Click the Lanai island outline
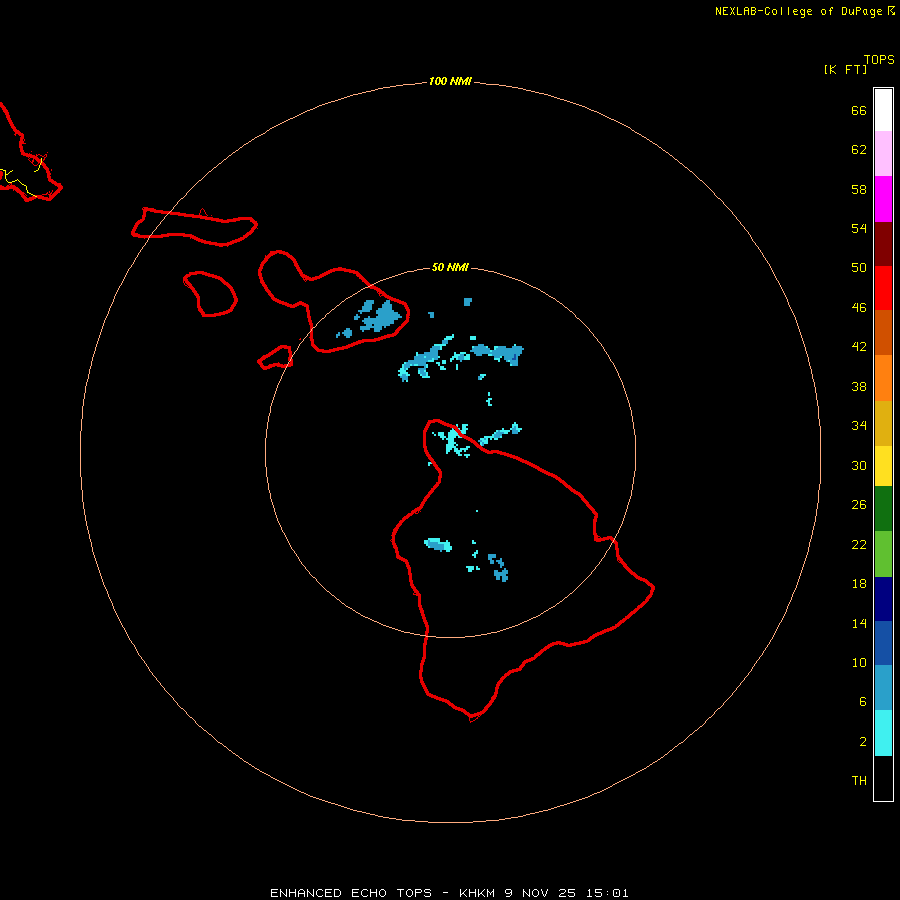900x900 pixels. pos(210,294)
